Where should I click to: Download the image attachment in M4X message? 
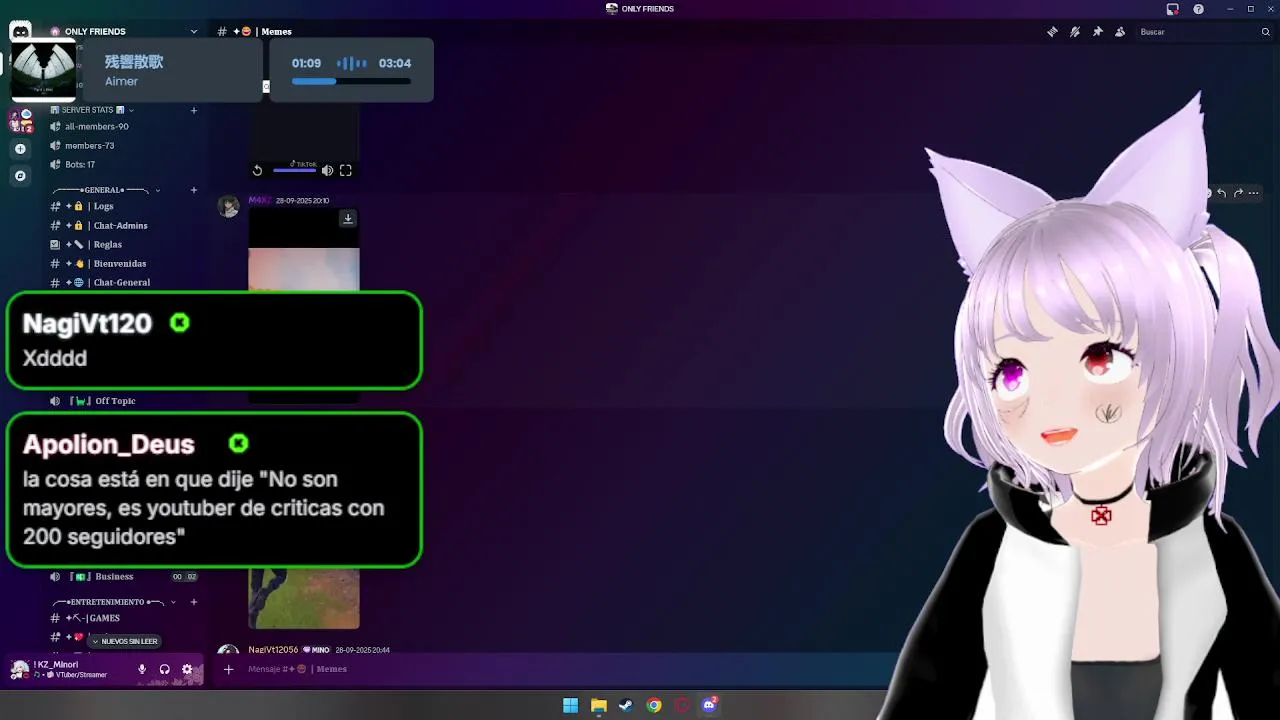(348, 218)
